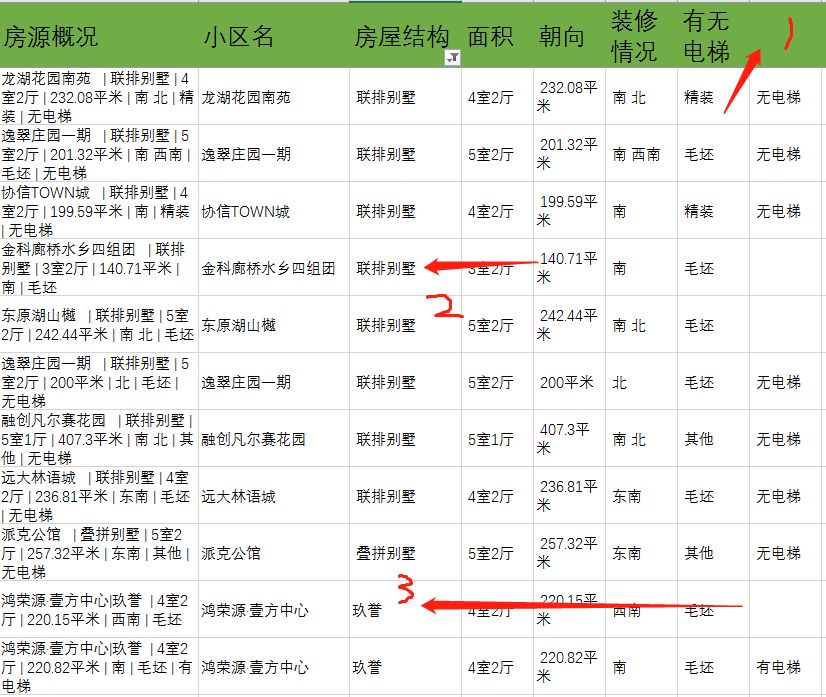This screenshot has height=697, width=826.
Task: Select the standalone 242.44平米 cell
Action: point(569,325)
